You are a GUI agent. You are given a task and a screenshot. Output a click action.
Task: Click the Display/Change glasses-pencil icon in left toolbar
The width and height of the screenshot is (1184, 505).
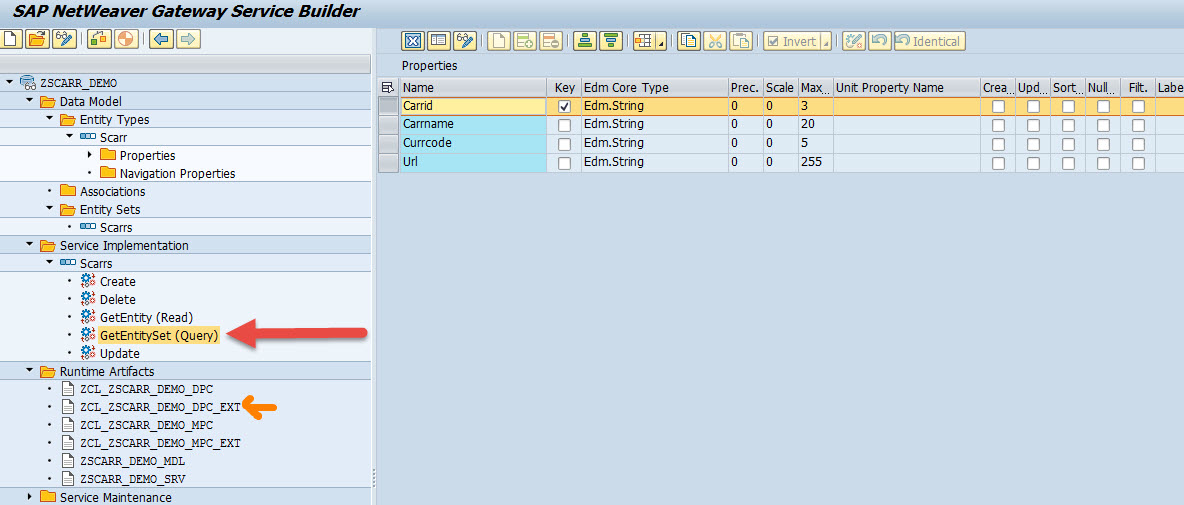(64, 39)
